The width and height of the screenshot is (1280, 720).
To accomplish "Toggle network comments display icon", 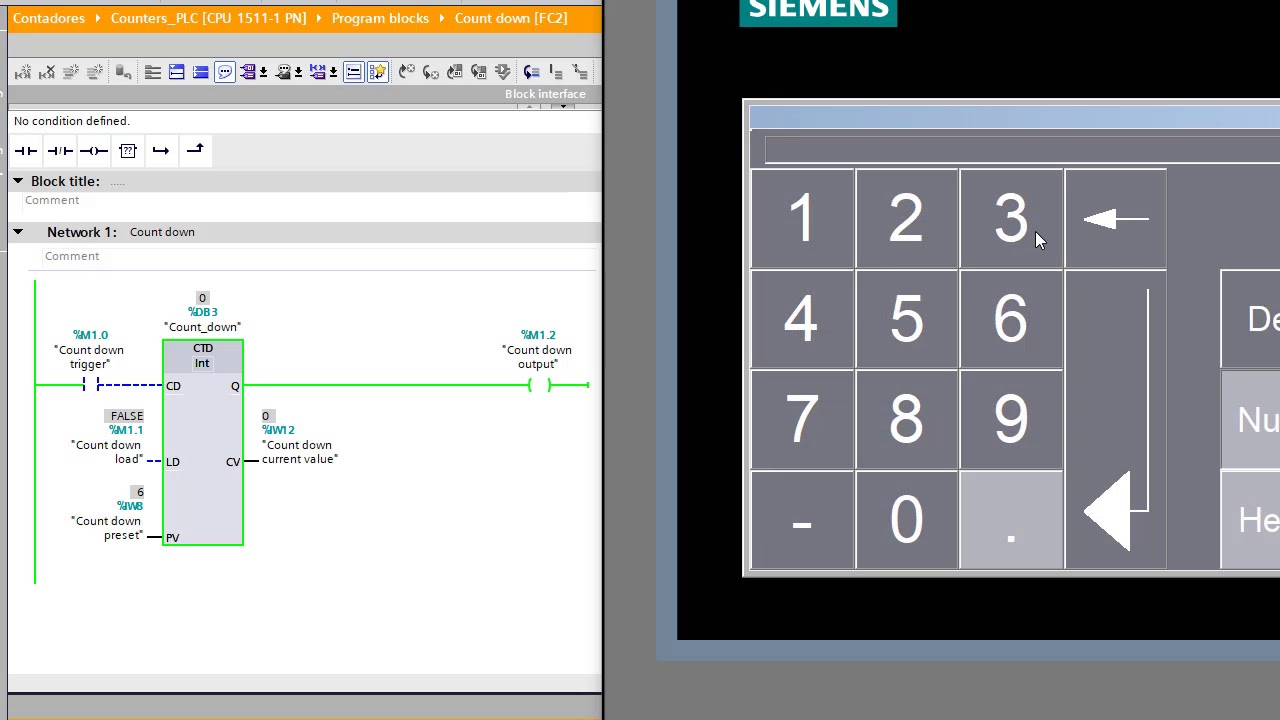I will coord(353,72).
